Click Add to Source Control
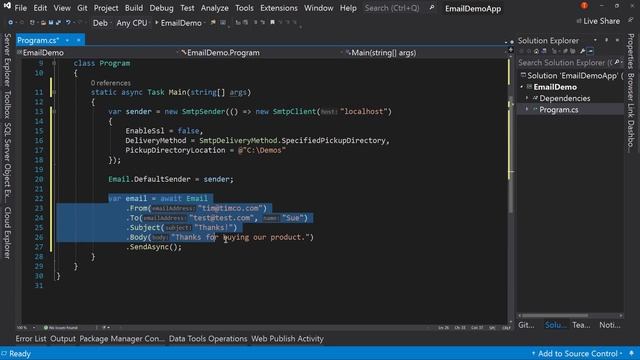The height and width of the screenshot is (360, 640). point(578,353)
